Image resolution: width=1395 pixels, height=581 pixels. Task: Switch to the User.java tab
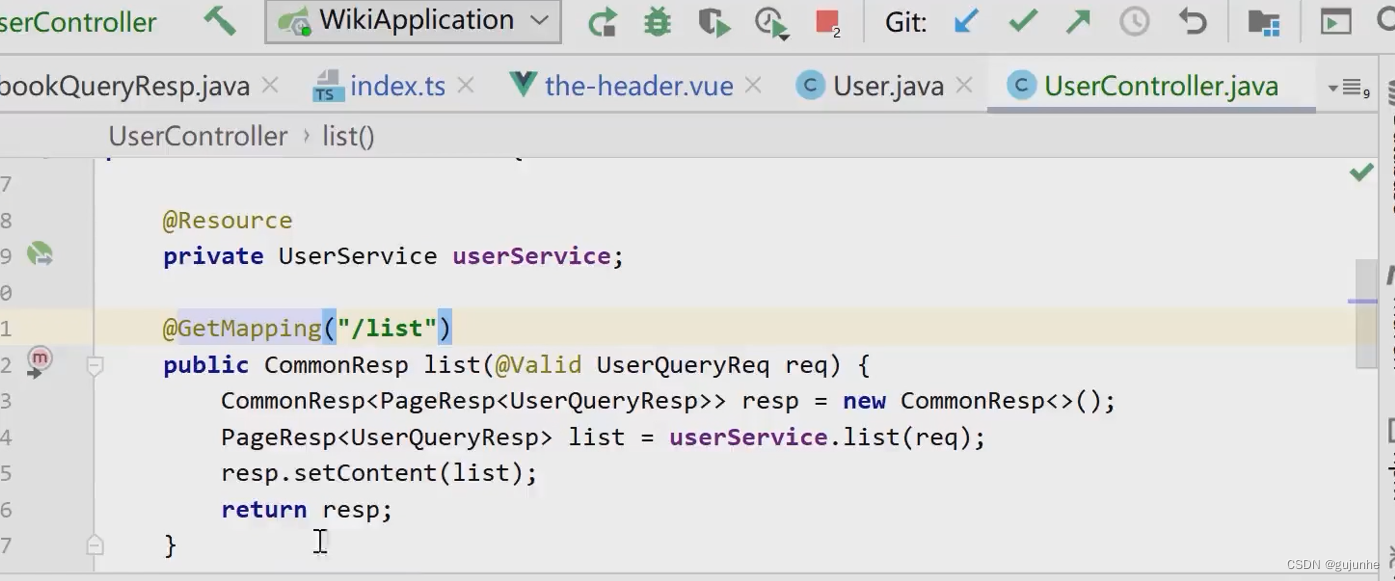pyautogui.click(x=888, y=86)
